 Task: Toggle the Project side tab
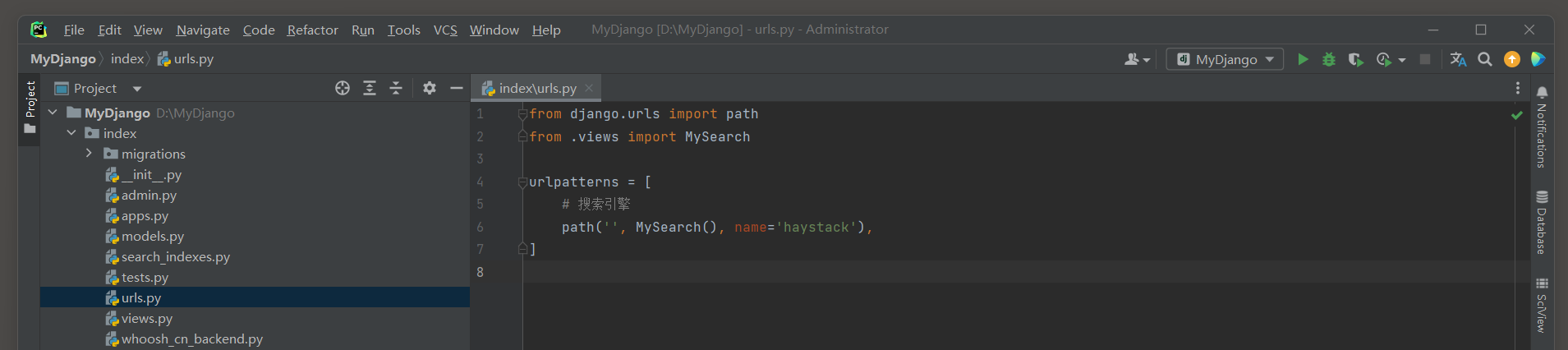[x=30, y=108]
